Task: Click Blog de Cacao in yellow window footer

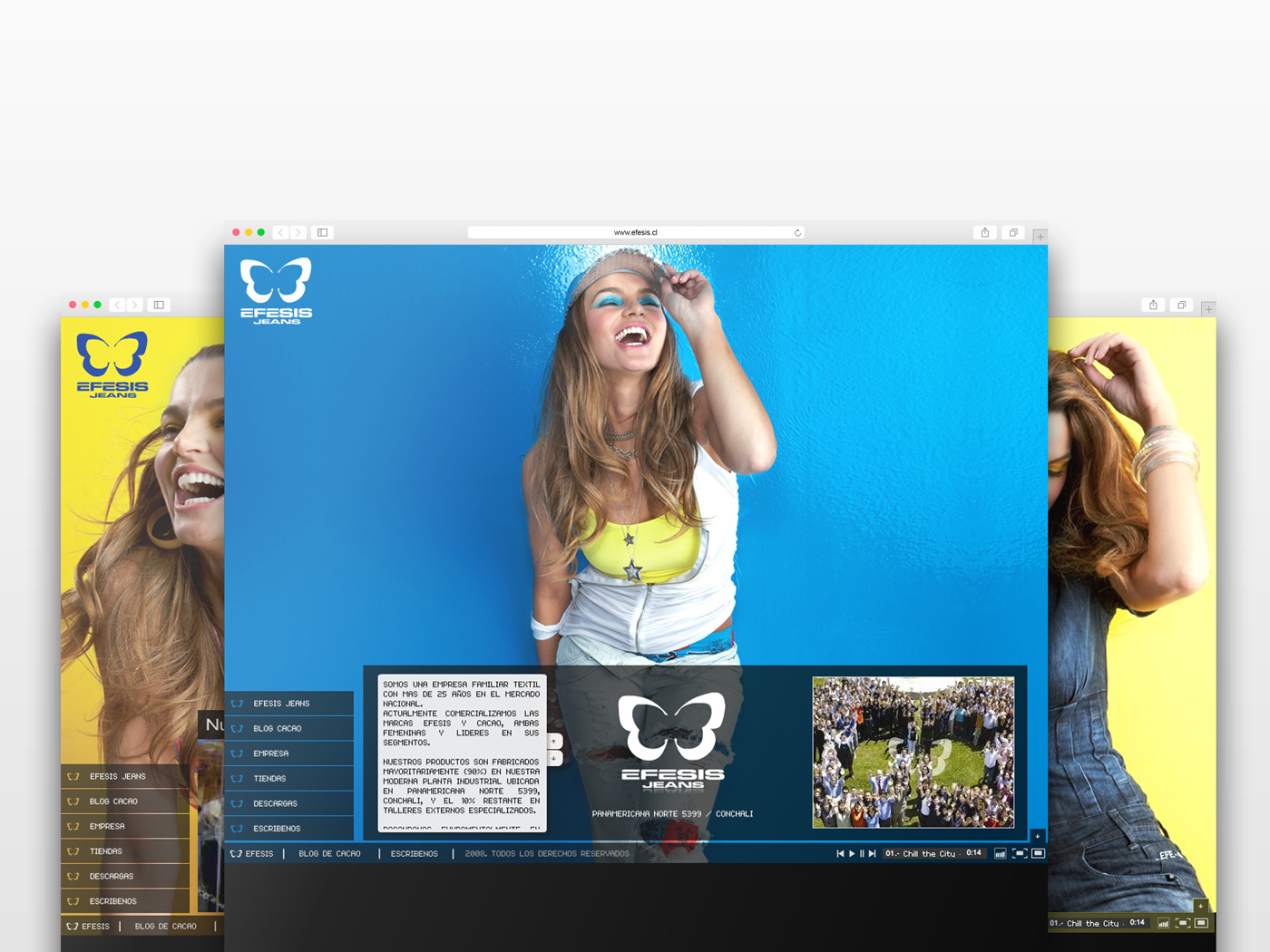Action: pyautogui.click(x=165, y=927)
